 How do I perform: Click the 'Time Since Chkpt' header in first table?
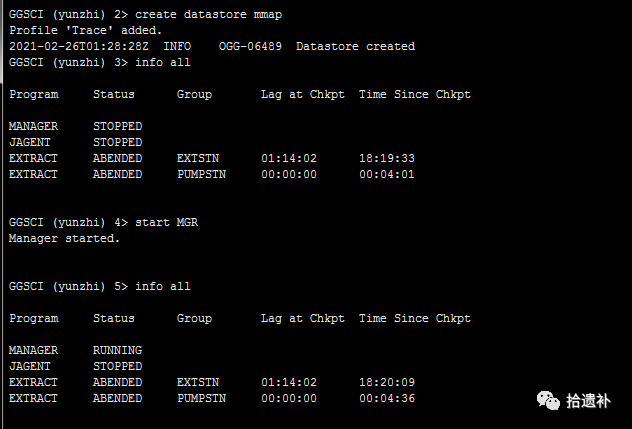coord(415,94)
